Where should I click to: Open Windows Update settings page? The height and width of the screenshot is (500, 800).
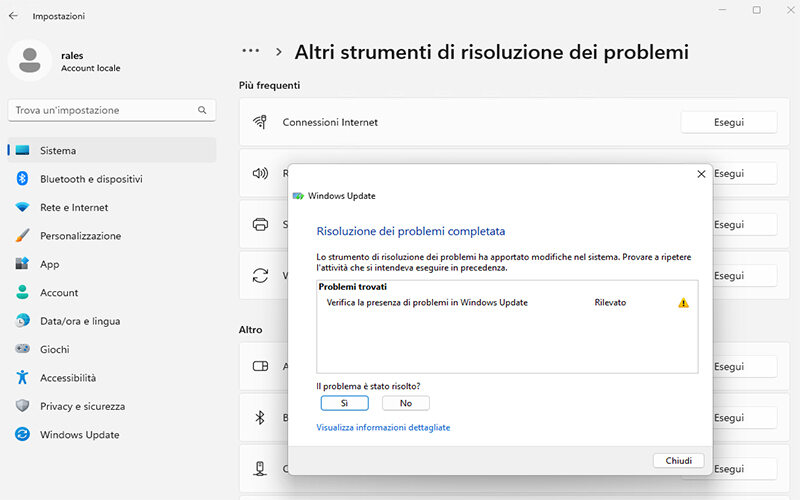(x=112, y=435)
